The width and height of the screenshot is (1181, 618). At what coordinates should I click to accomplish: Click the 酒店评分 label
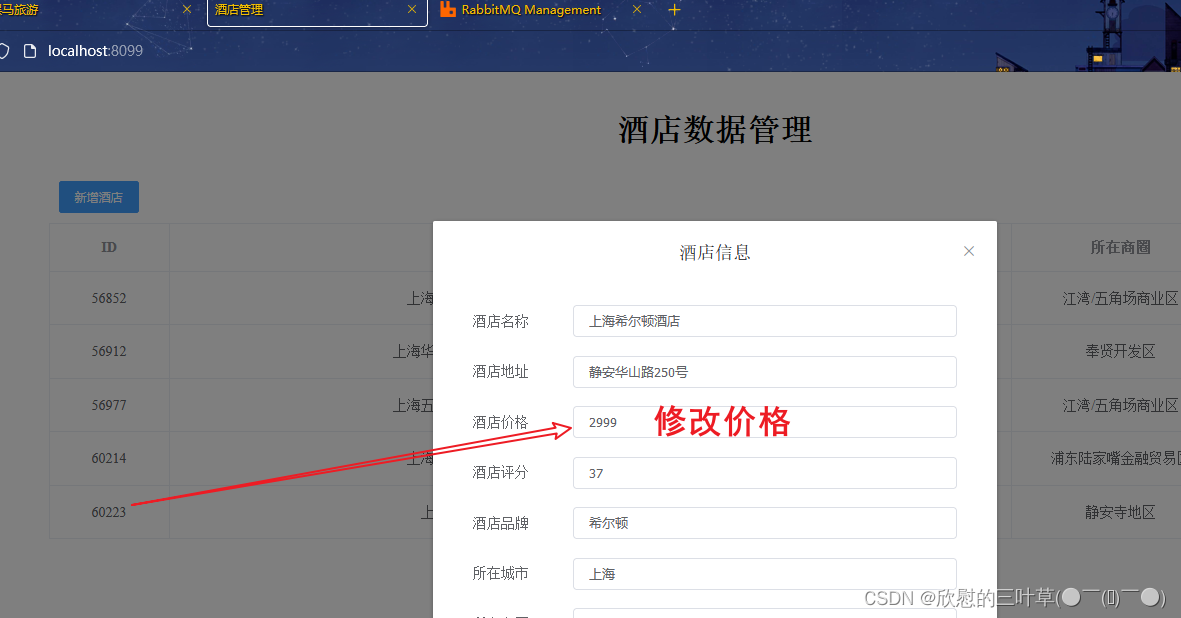[x=500, y=473]
